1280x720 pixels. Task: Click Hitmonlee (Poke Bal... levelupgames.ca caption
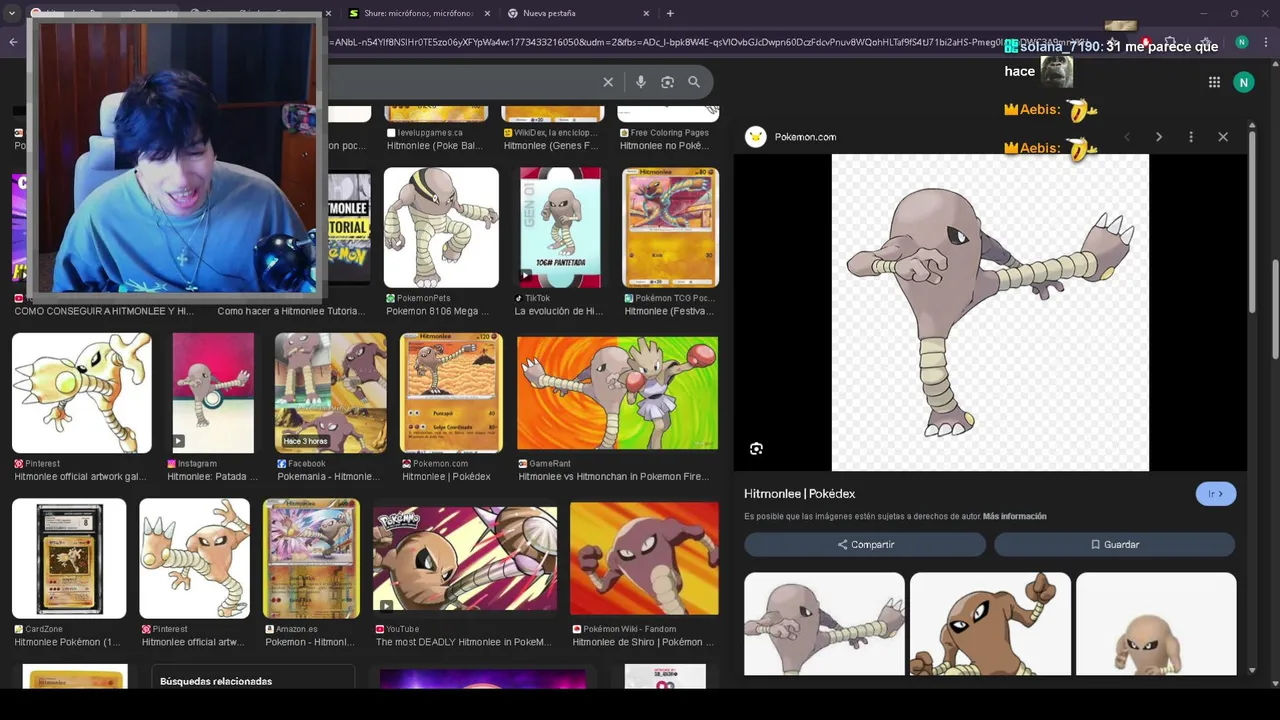click(x=435, y=146)
